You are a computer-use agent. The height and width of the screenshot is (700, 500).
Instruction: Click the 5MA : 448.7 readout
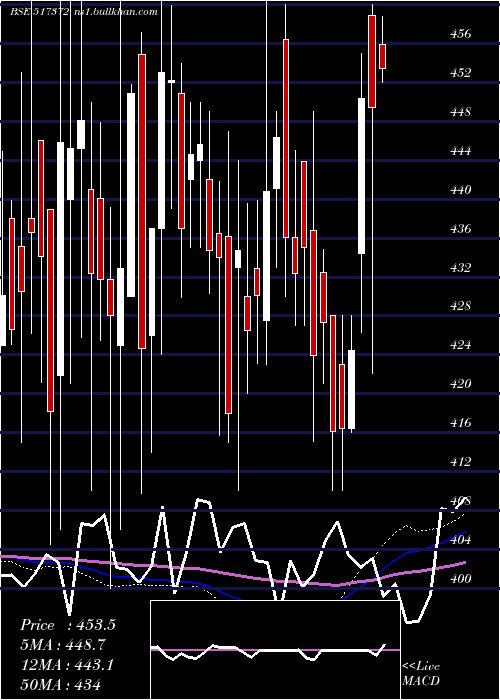(x=63, y=644)
